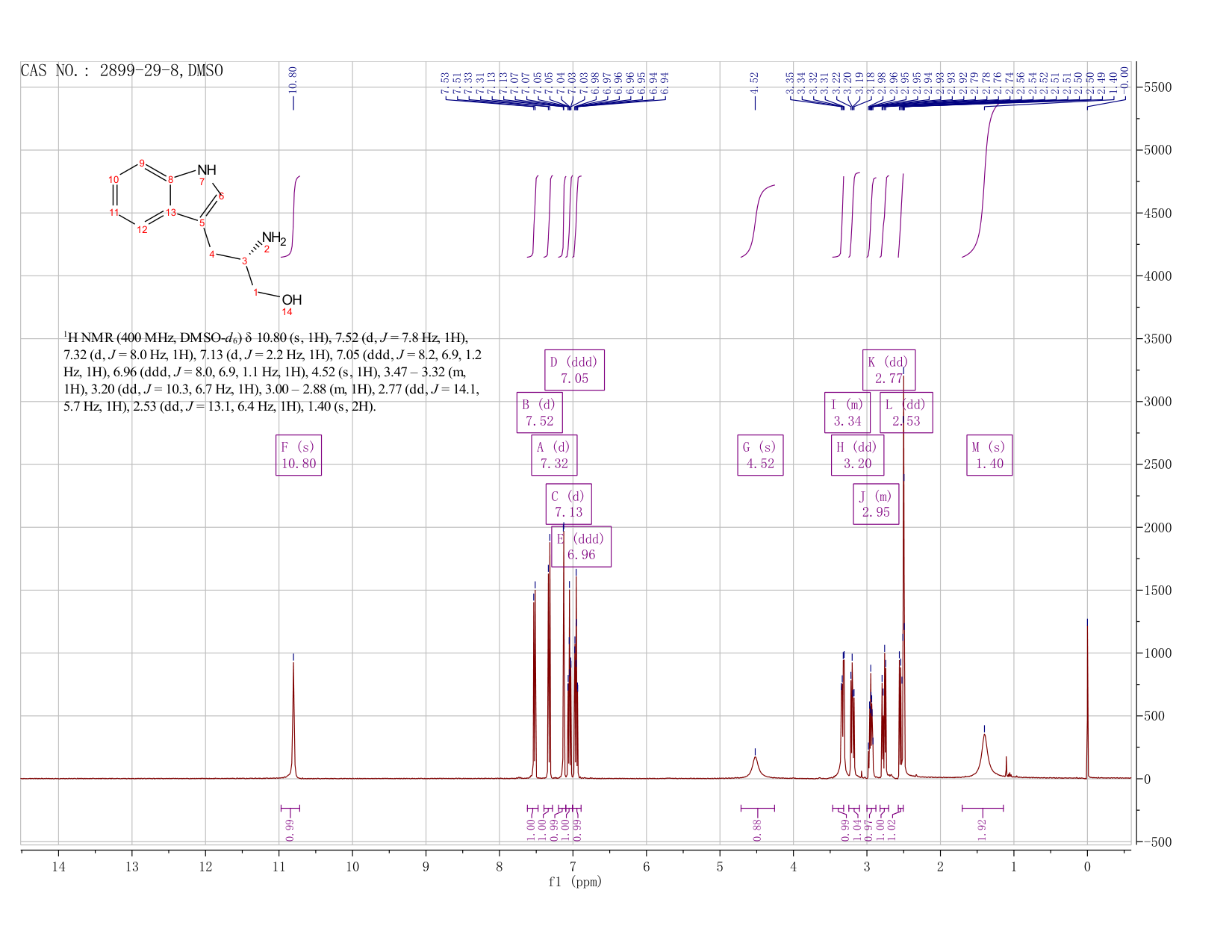Click the 0.88 integral value under 4.52 peak

pos(756,830)
